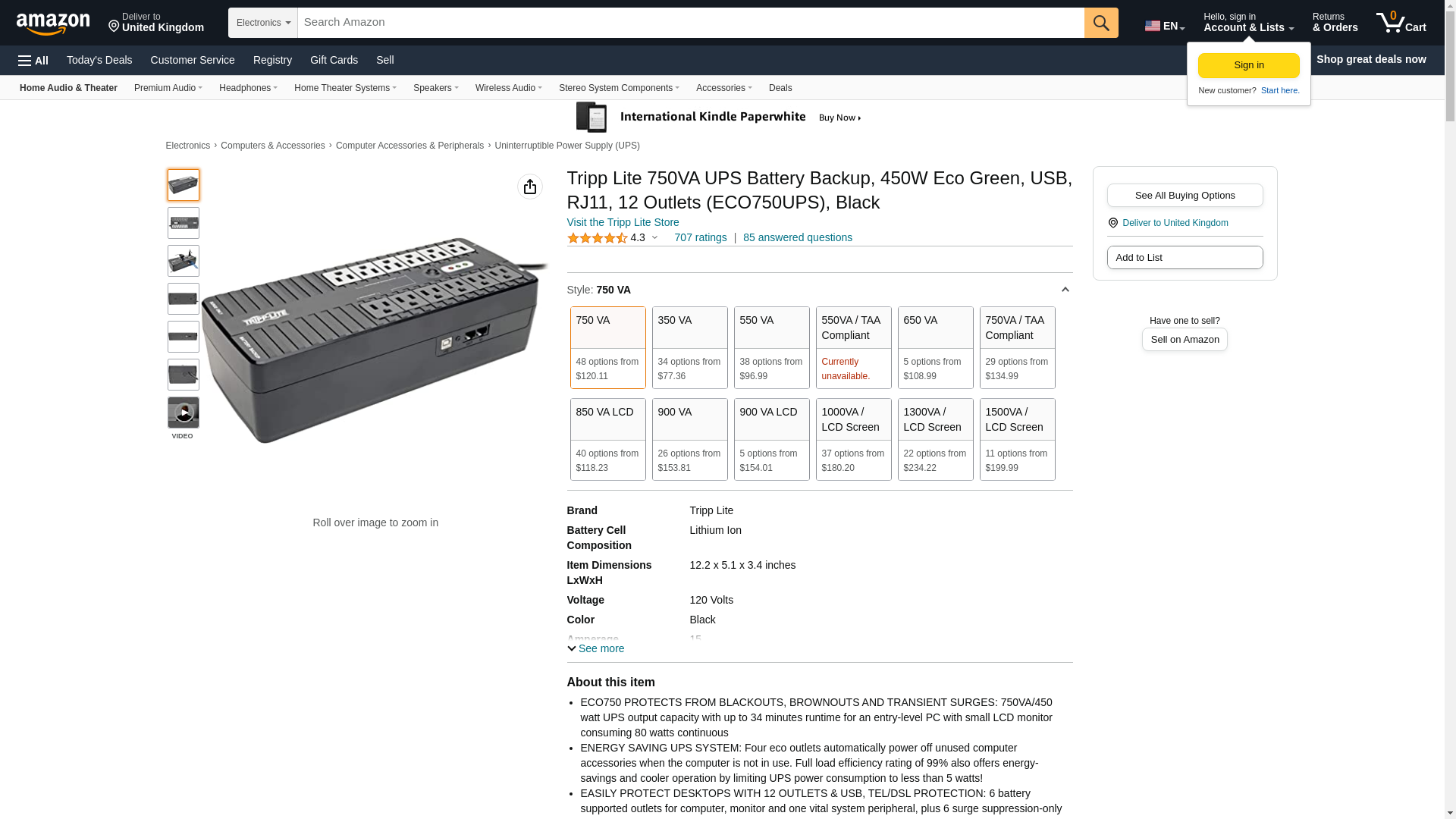Screen dimensions: 1456x819
Task: Open Today's Deals tab
Action: click(x=99, y=60)
